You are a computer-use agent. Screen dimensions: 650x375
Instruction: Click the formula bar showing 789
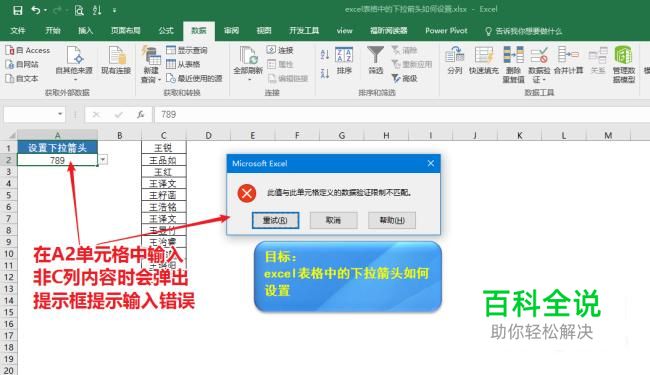[x=401, y=114]
